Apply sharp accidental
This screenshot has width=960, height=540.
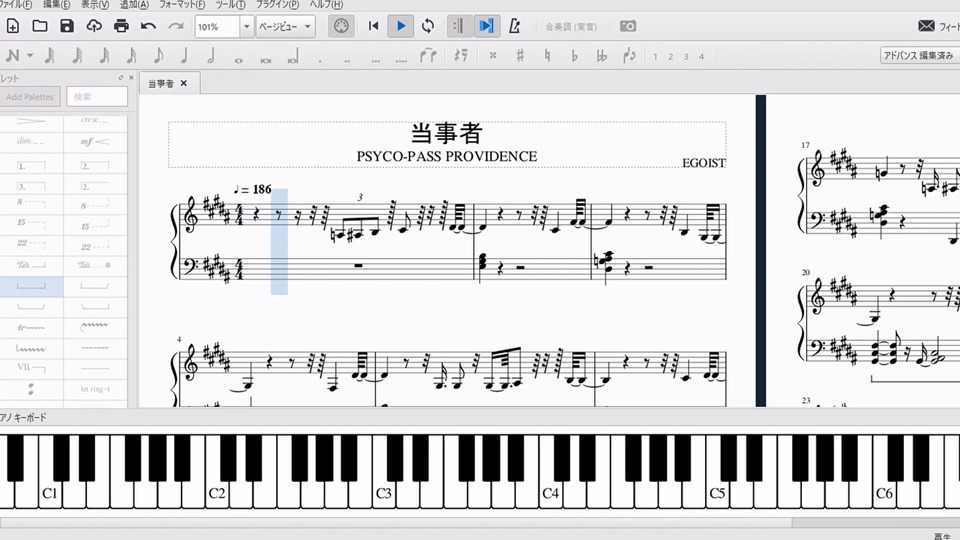click(520, 56)
